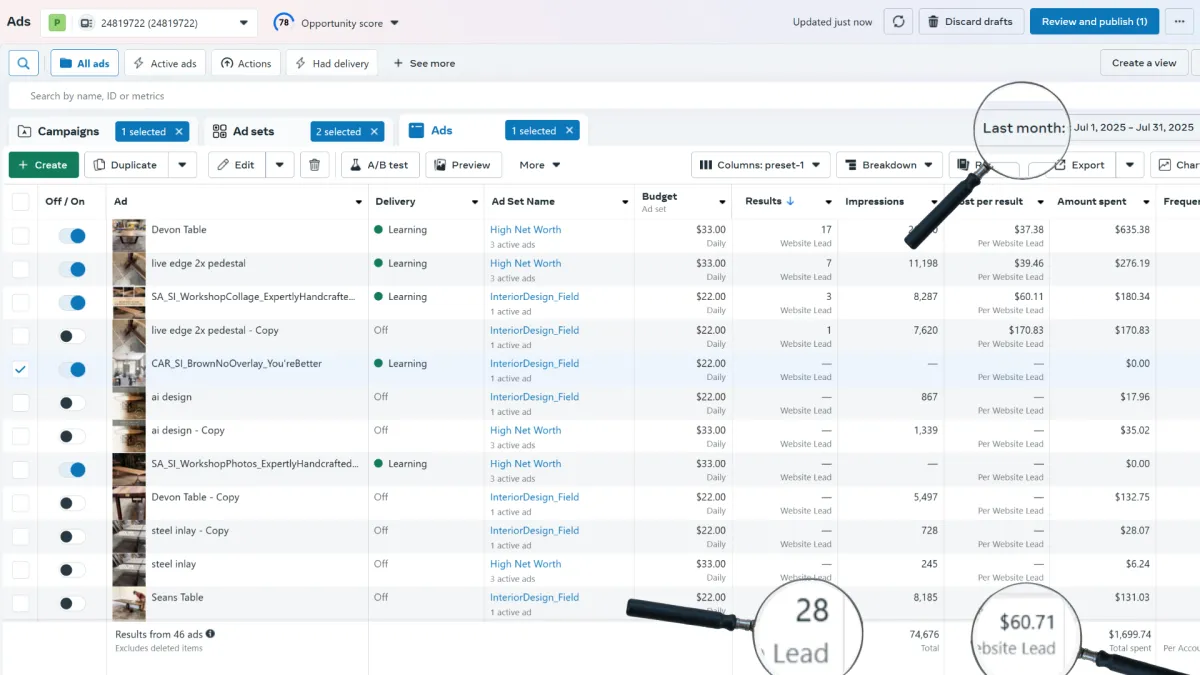Uncheck the CAR_SI_BrownNoOverlay ad checkbox
The width and height of the screenshot is (1200, 675).
click(20, 369)
